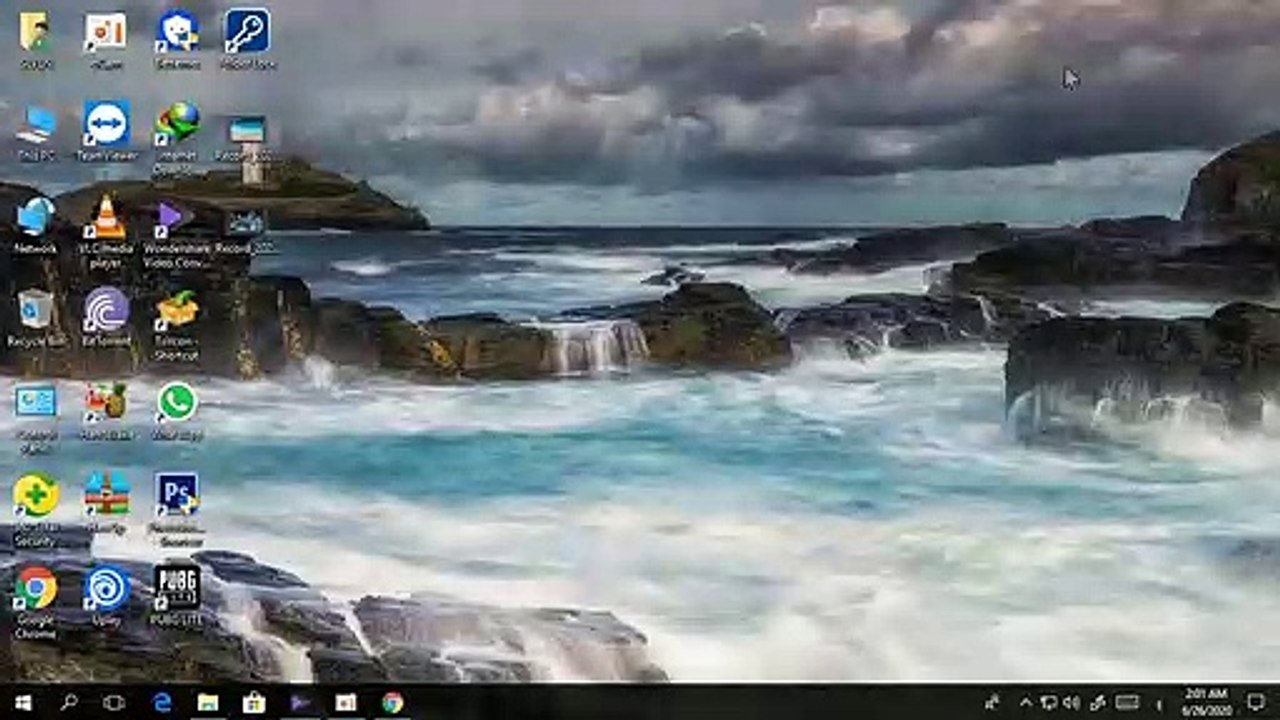
Task: Open the fruit game desktop shortcut
Action: point(106,401)
